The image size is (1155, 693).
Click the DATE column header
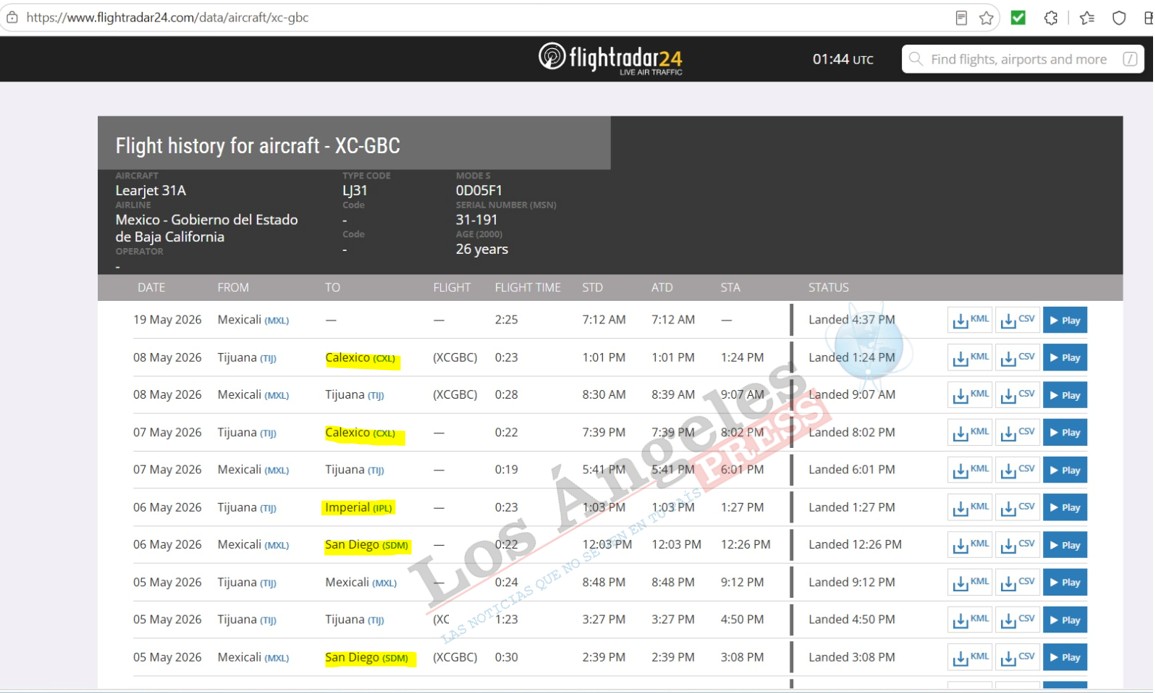point(151,287)
